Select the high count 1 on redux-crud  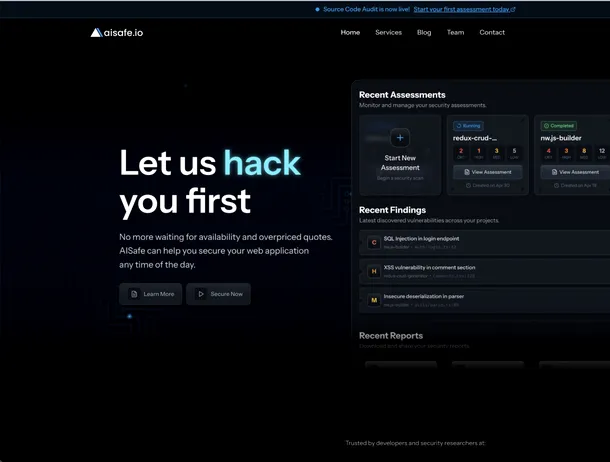(x=479, y=153)
